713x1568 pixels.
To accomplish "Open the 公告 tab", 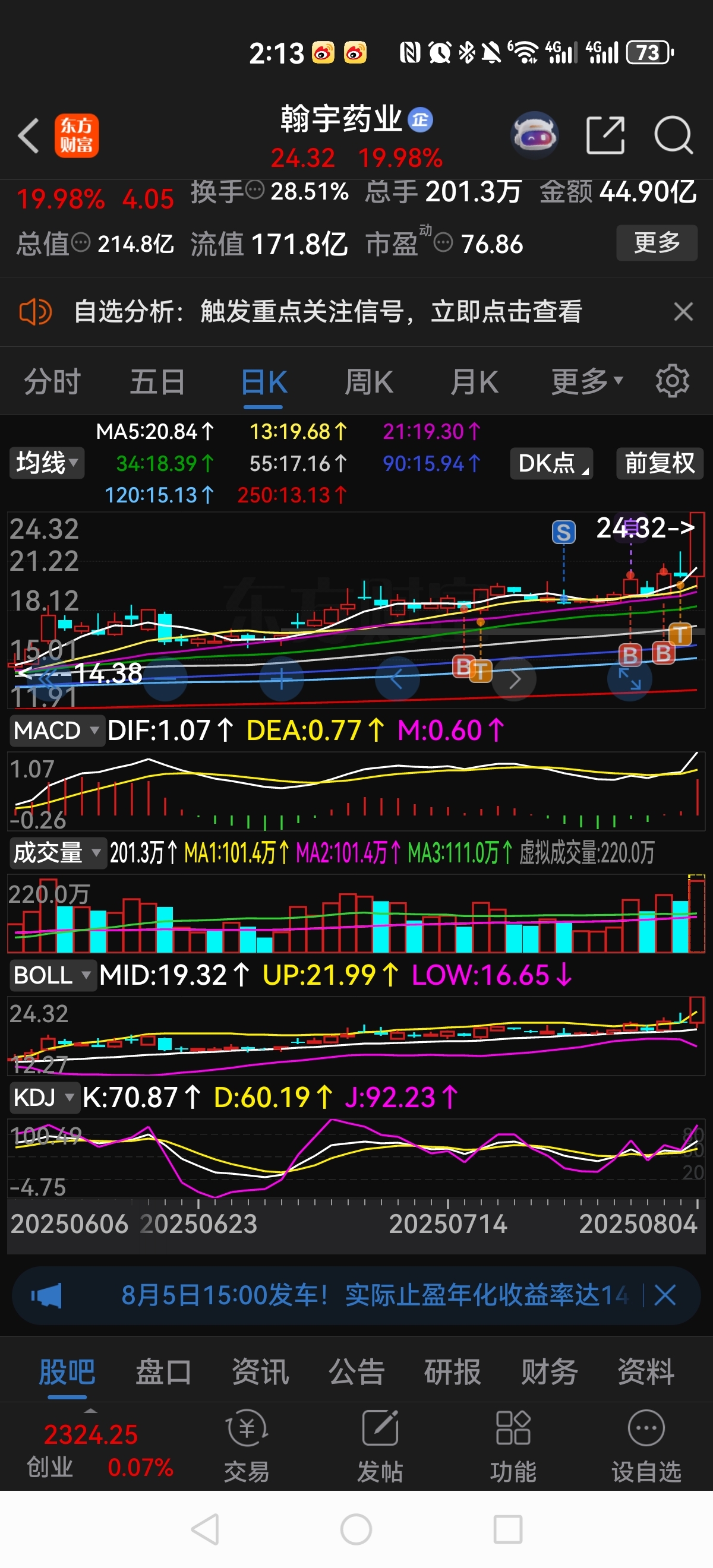I will (x=356, y=1372).
